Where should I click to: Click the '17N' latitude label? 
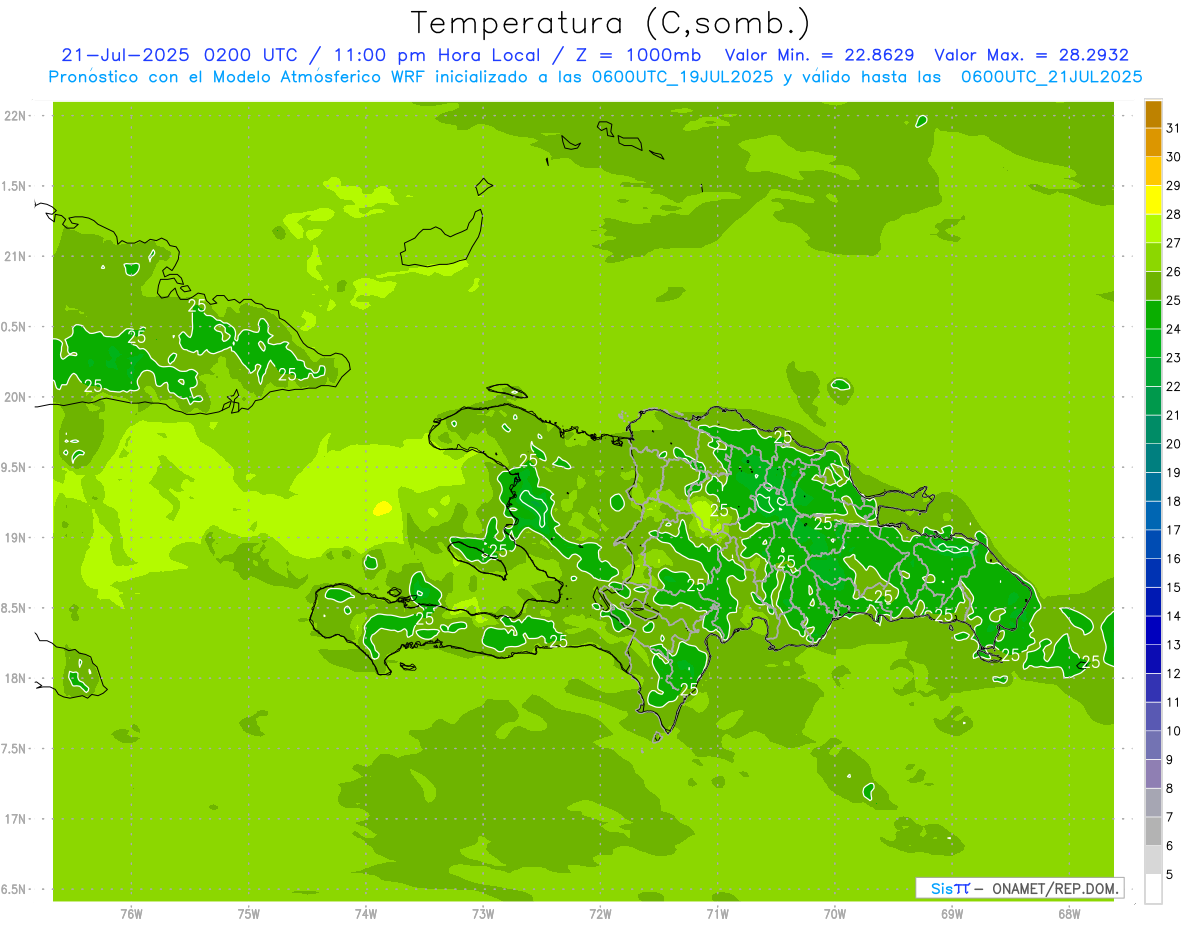click(16, 819)
